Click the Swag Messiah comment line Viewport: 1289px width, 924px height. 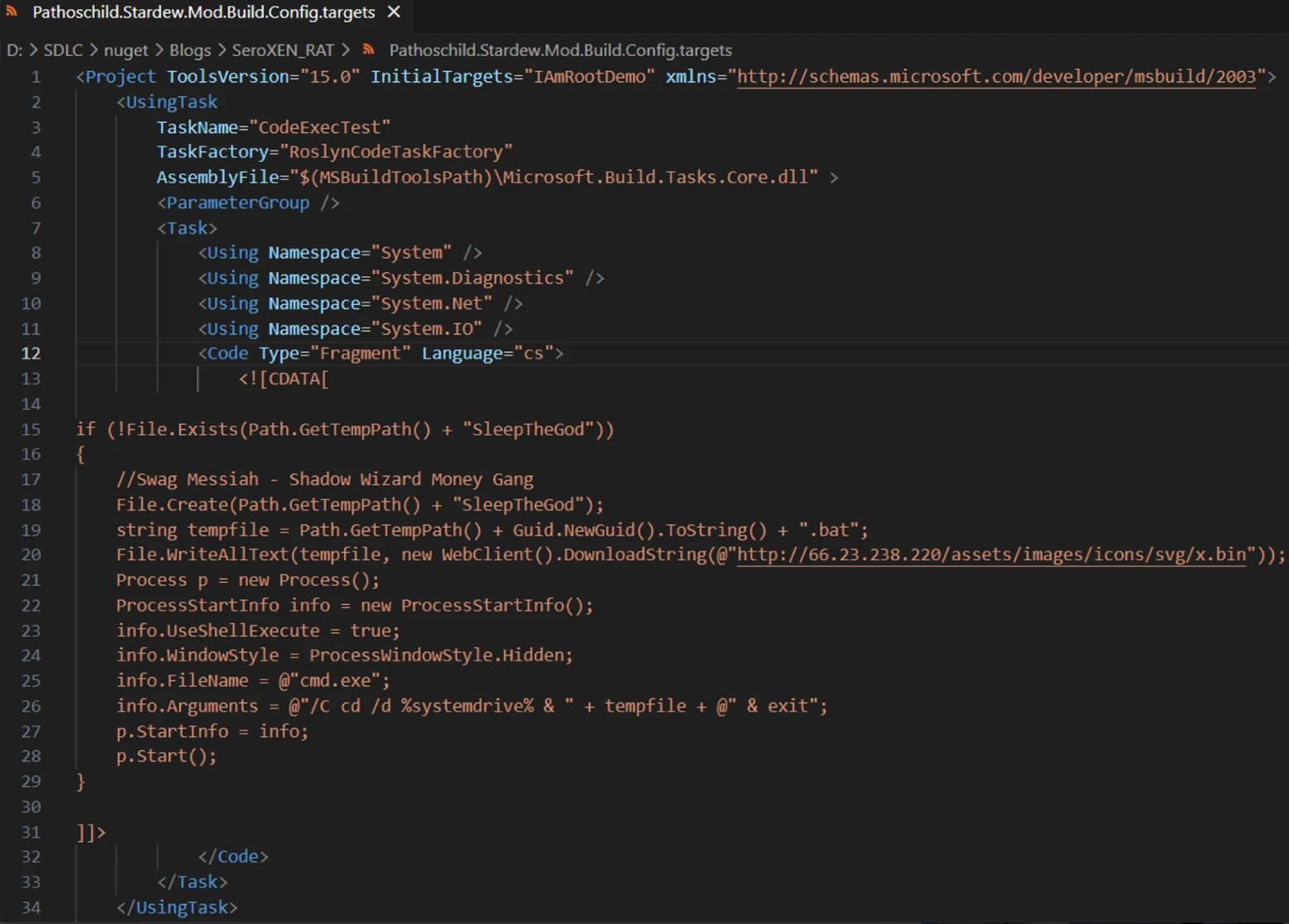point(324,479)
